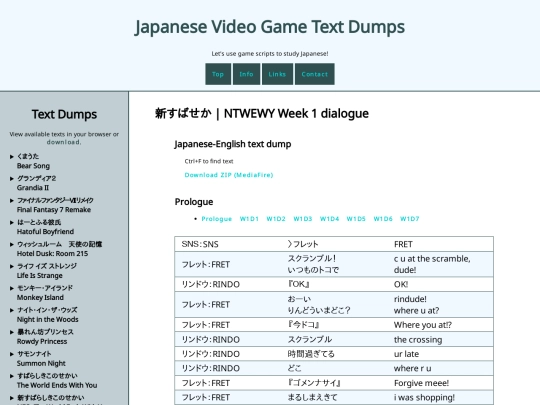Select Final Fantasy 7 Remake label
Screen dimensions: 540x405
pos(54,210)
